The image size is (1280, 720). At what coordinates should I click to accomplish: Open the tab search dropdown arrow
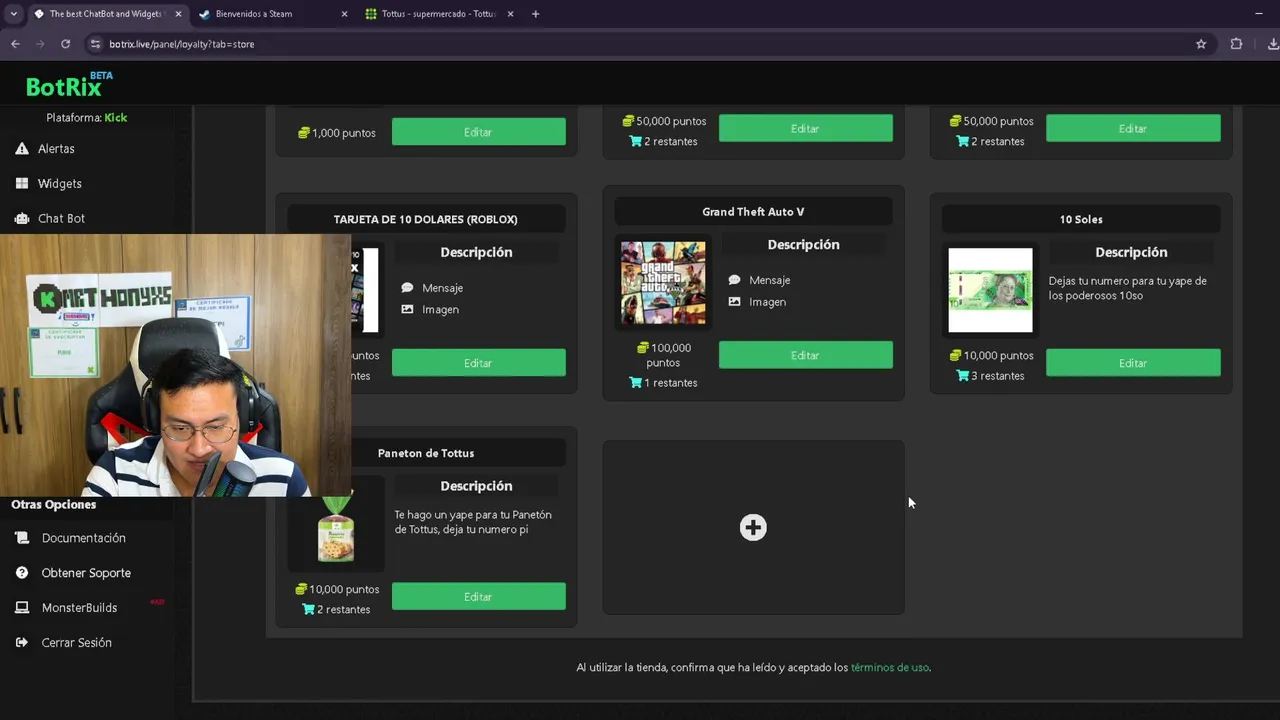click(14, 14)
